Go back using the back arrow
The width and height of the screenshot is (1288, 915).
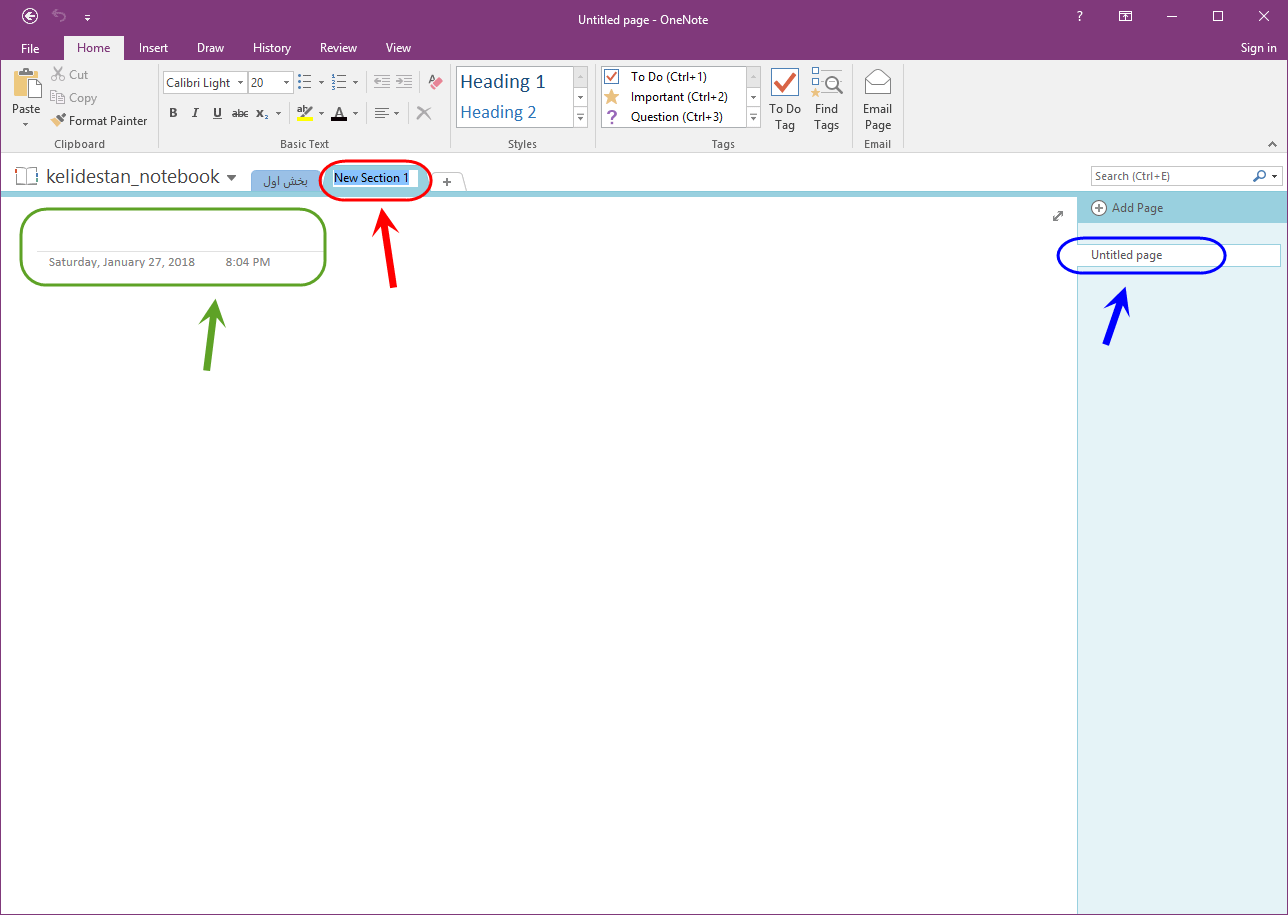[x=30, y=16]
